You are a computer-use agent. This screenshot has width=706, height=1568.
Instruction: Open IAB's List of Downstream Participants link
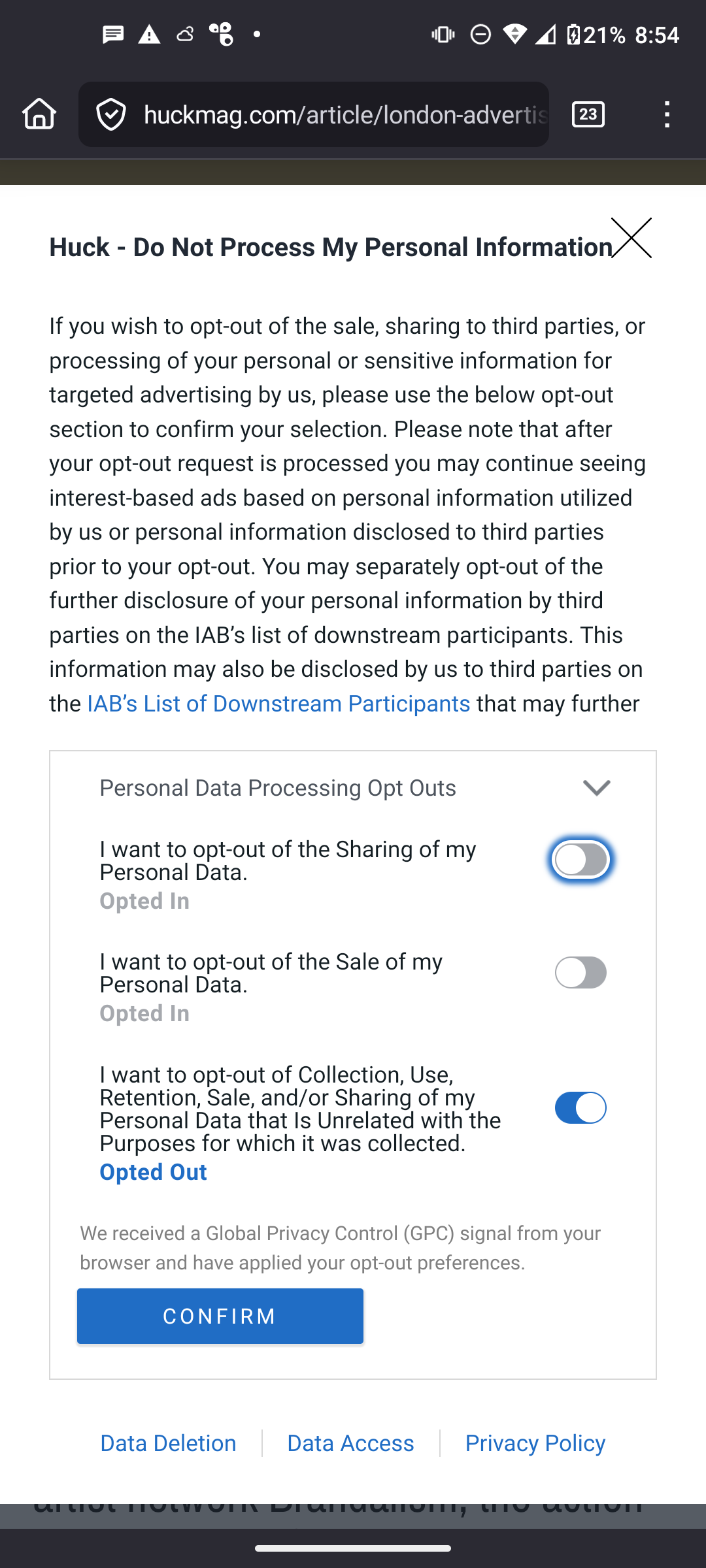pos(278,704)
